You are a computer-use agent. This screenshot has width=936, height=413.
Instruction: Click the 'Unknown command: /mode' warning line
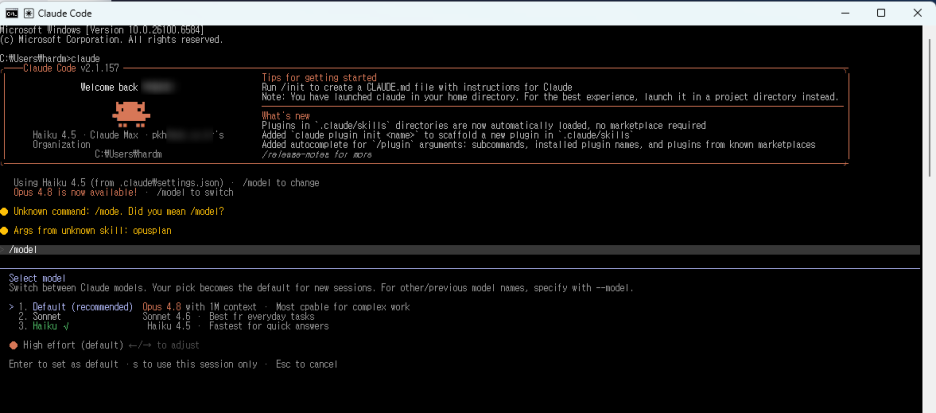(118, 211)
